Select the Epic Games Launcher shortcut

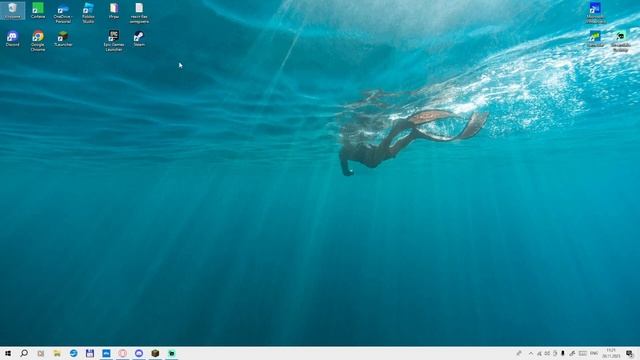(x=114, y=41)
